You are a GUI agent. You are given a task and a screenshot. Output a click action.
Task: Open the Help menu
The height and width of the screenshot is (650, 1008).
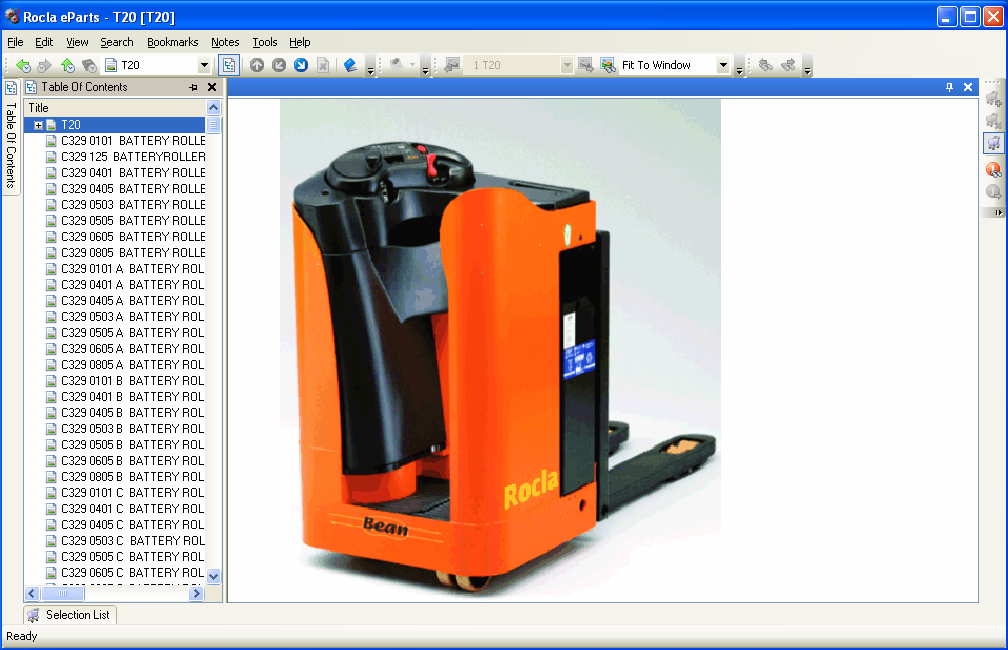(x=300, y=42)
